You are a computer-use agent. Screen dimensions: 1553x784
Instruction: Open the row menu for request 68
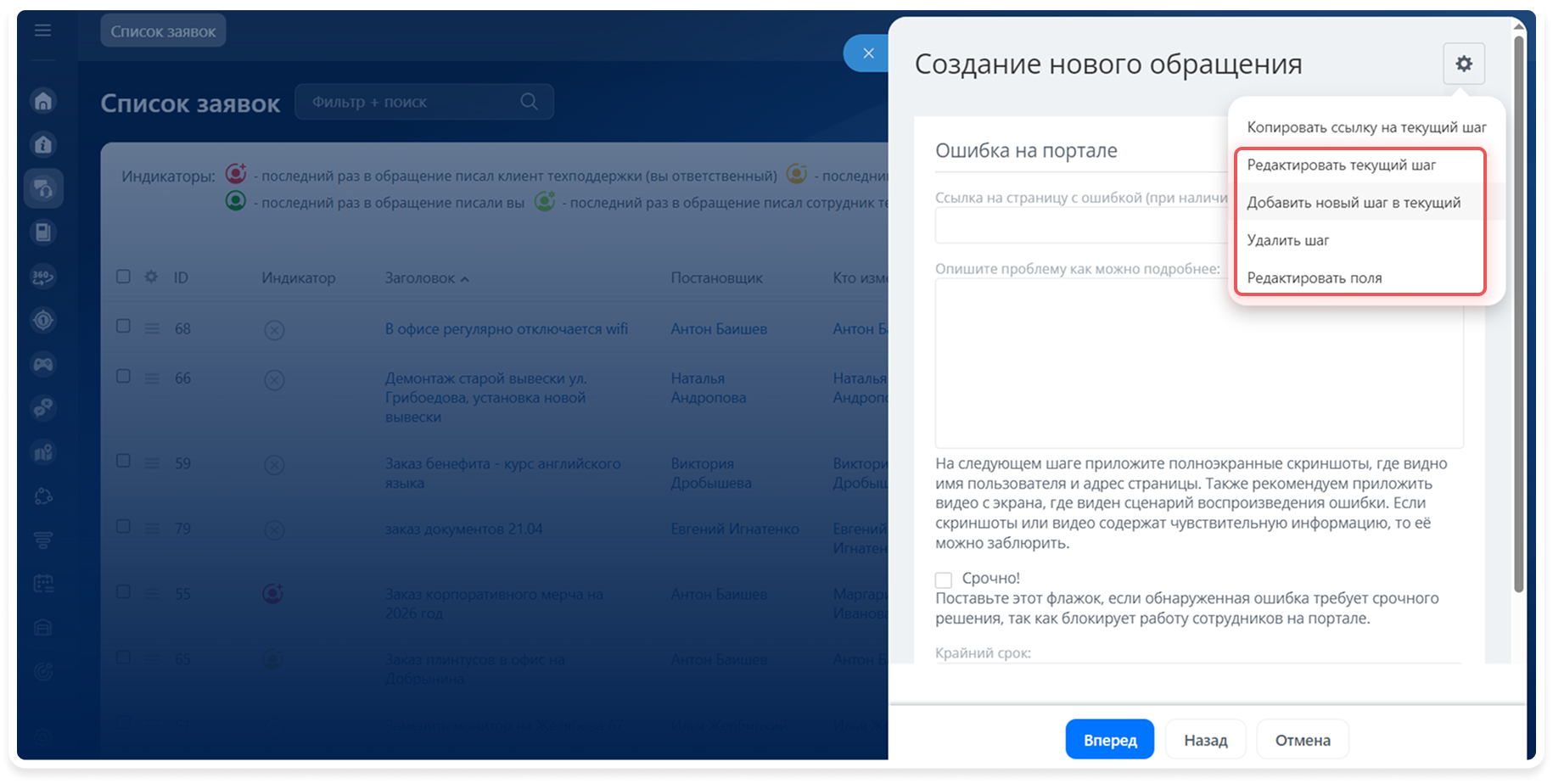point(152,328)
